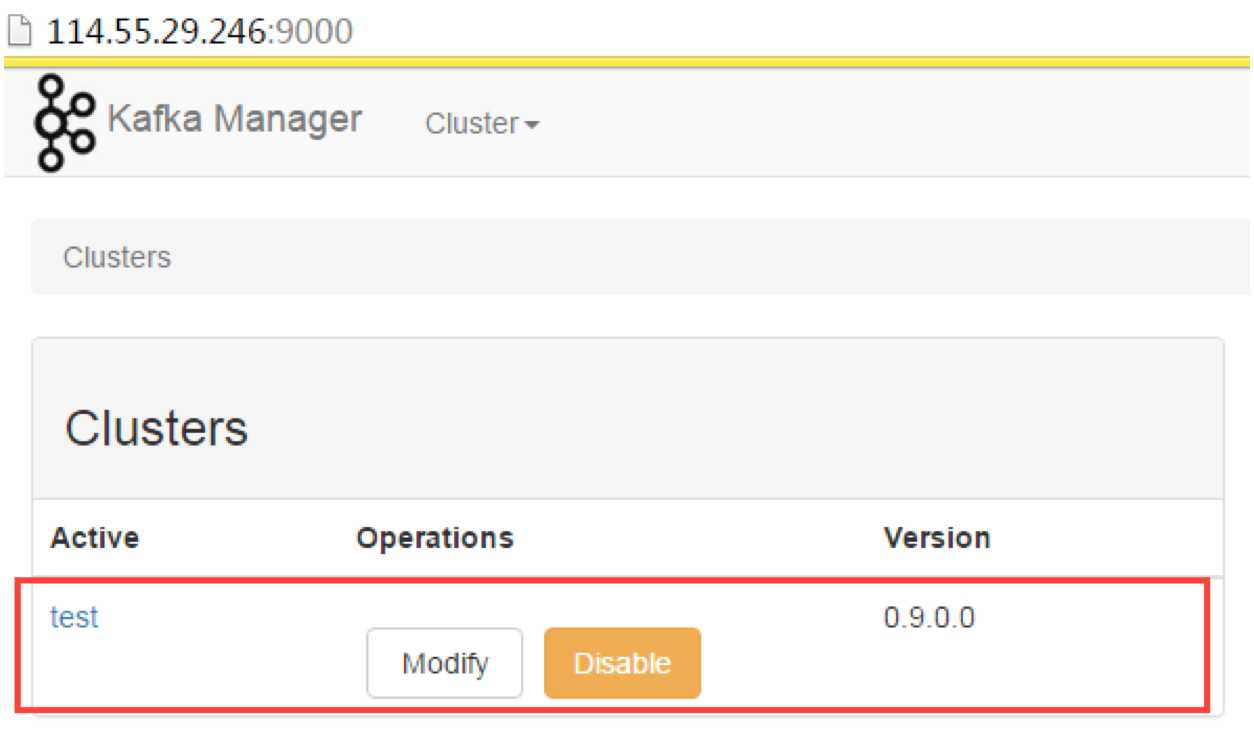
Task: Select the 0.9.0.0 version cell
Action: pos(929,618)
